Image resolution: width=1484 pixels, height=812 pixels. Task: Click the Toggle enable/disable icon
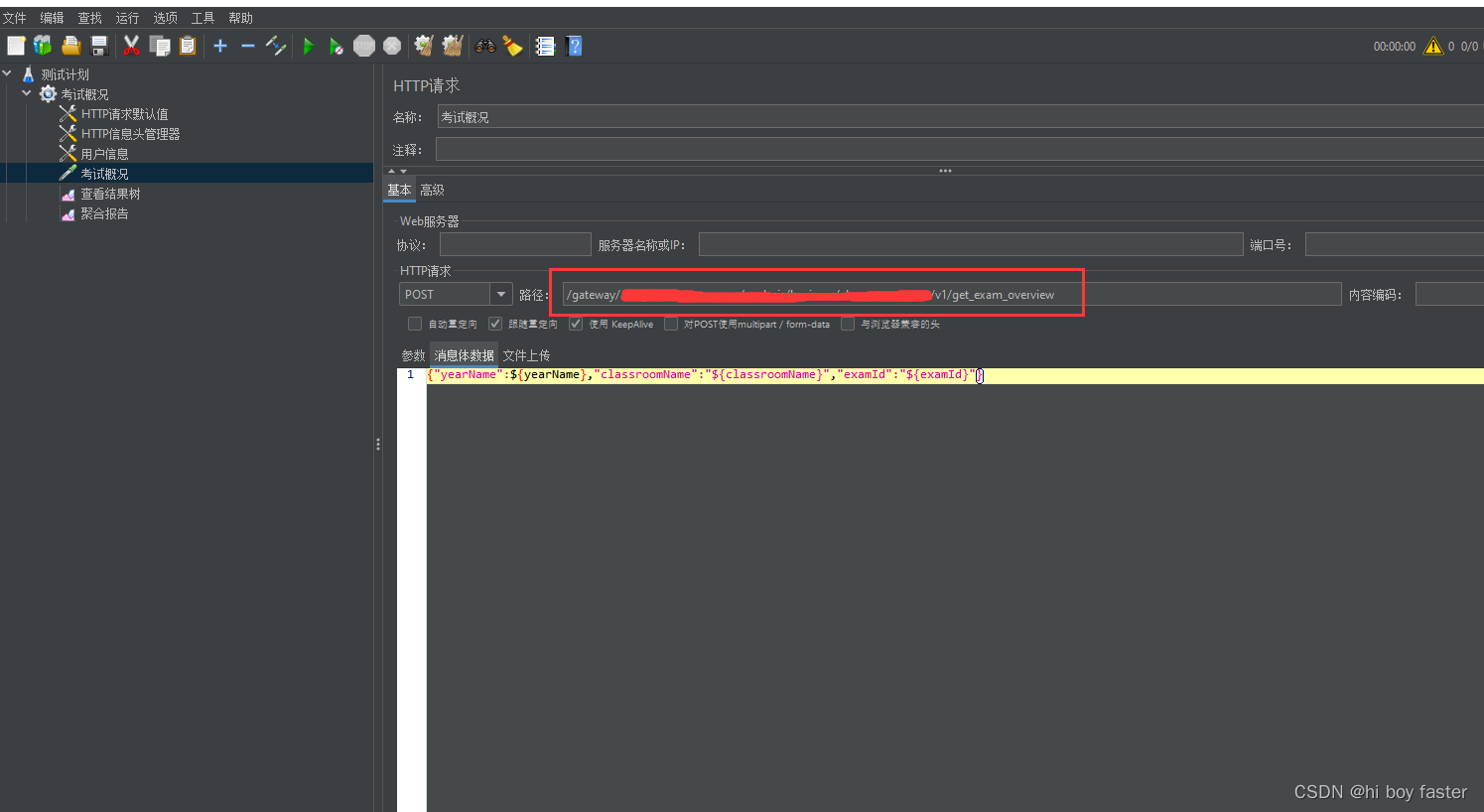276,46
